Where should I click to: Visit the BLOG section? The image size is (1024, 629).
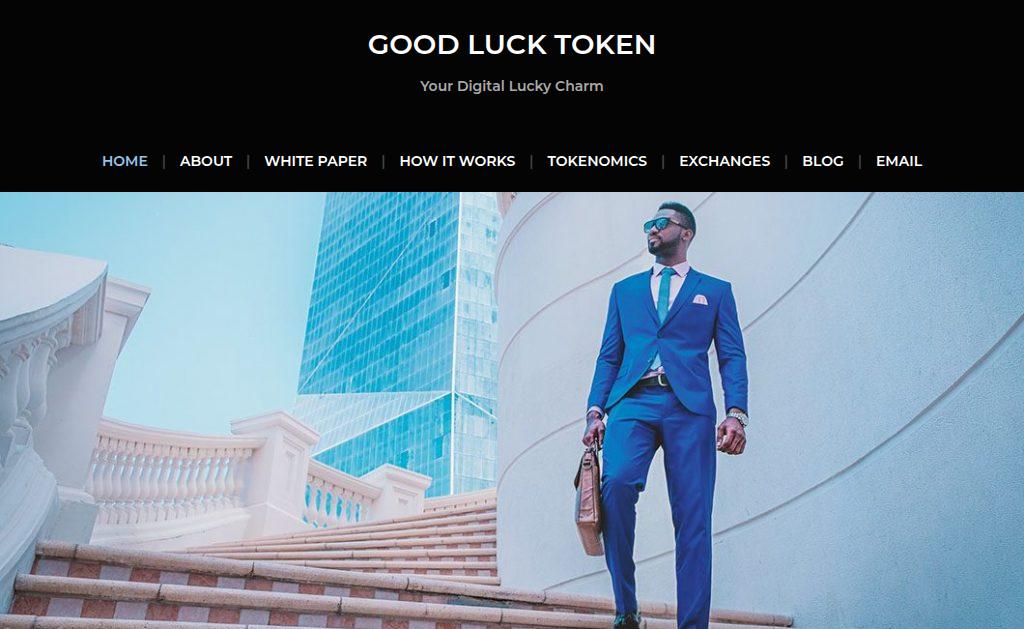tap(823, 161)
